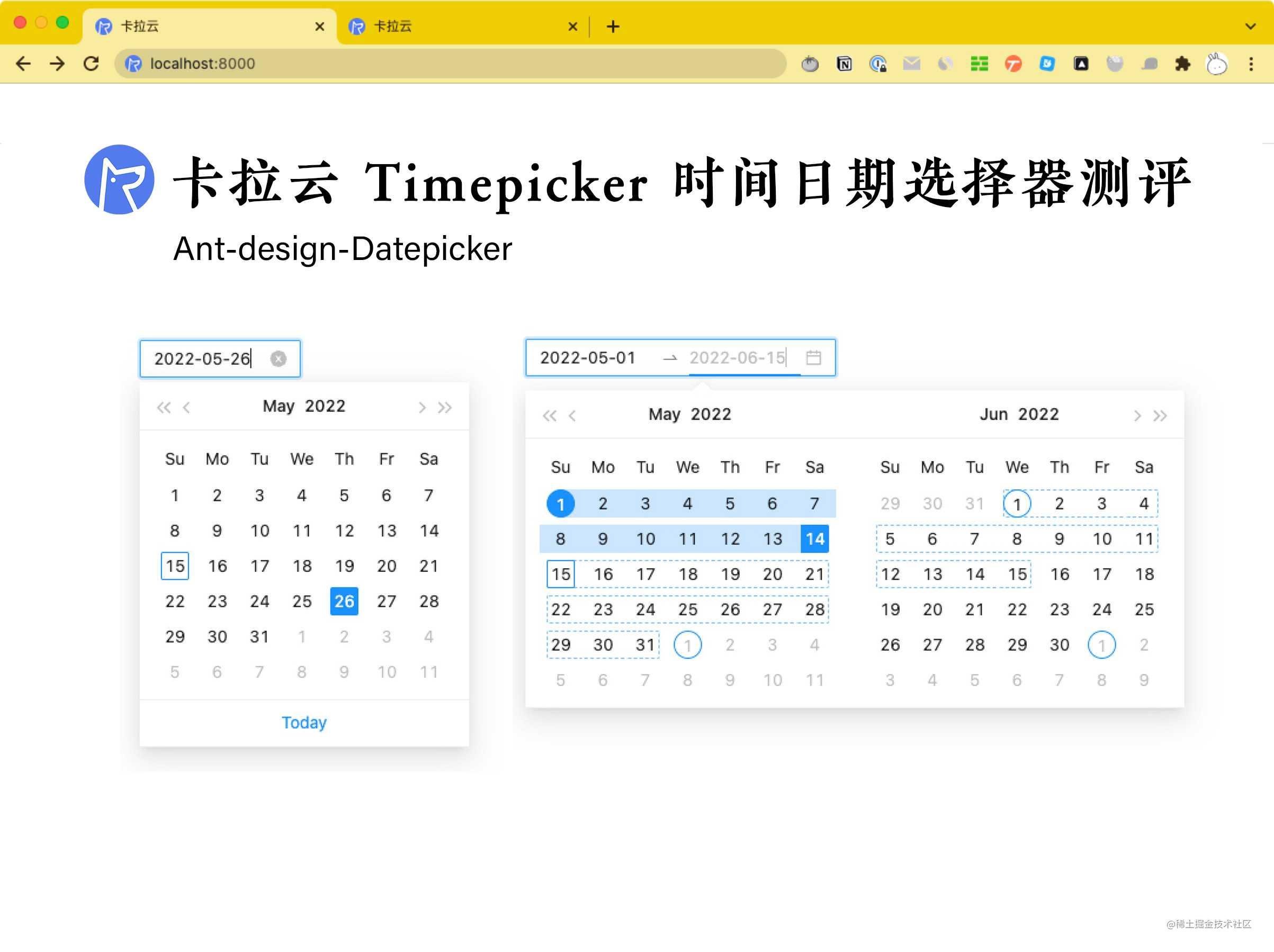Viewport: 1274px width, 952px height.
Task: Open the browser extensions puzzle icon
Action: pos(1183,64)
